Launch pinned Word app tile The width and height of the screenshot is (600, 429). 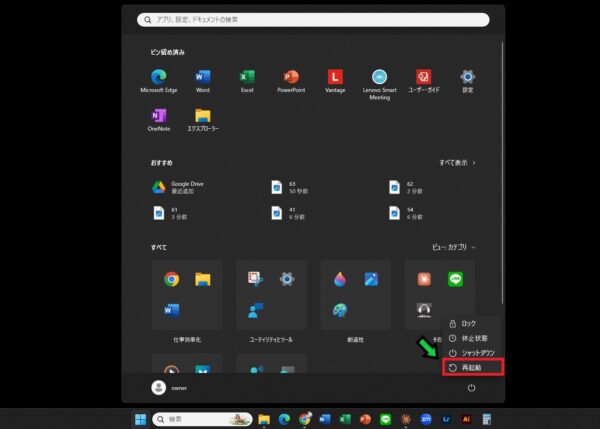click(203, 81)
